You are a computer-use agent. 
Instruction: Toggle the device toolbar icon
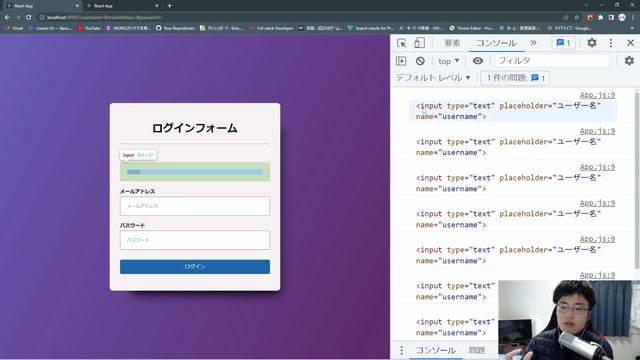pyautogui.click(x=419, y=43)
